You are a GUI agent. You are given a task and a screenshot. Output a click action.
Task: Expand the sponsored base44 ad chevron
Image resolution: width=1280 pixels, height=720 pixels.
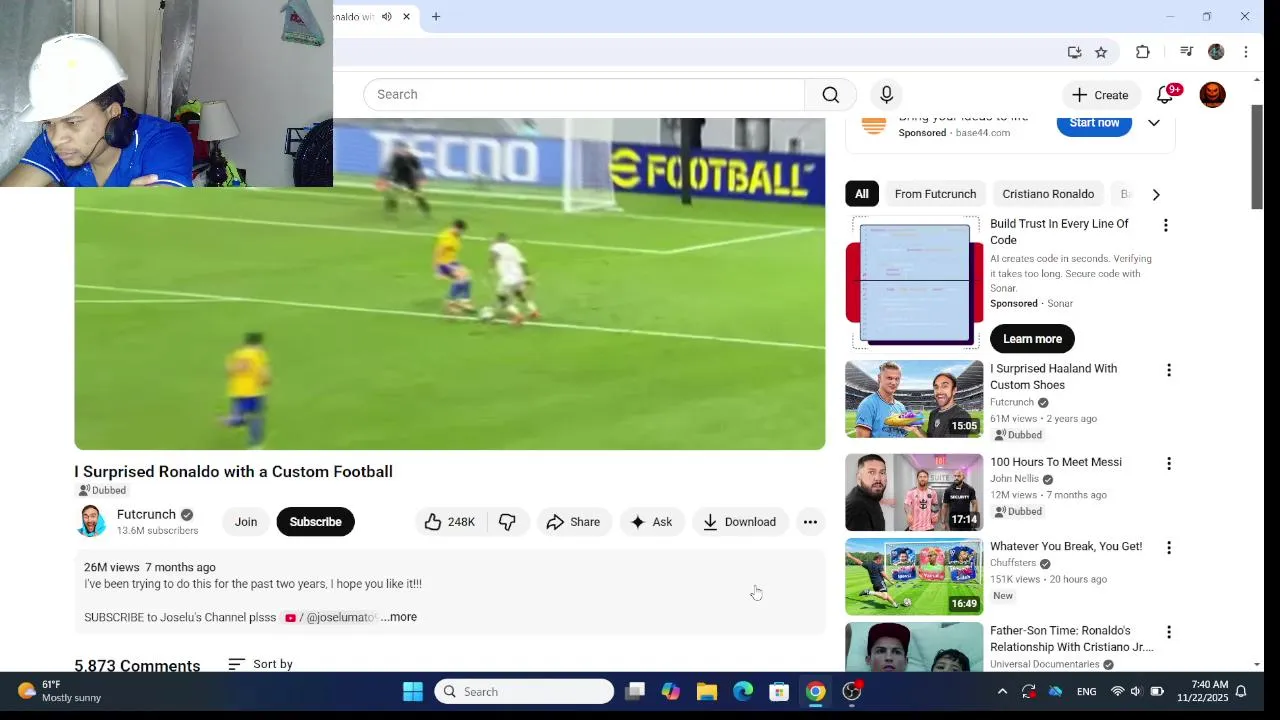point(1153,123)
